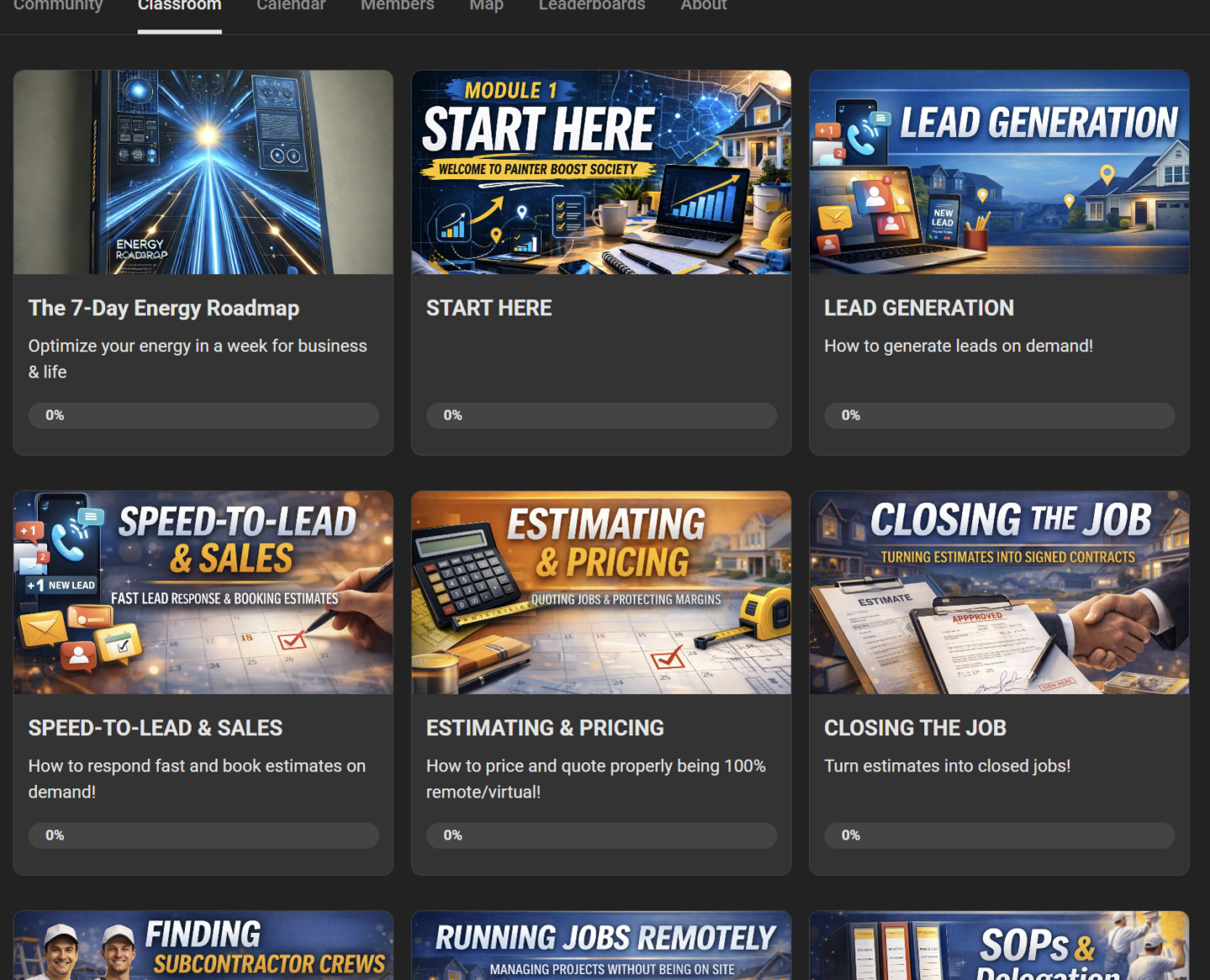
Task: Click the ESTIMATING & PRICING course title
Action: (544, 728)
